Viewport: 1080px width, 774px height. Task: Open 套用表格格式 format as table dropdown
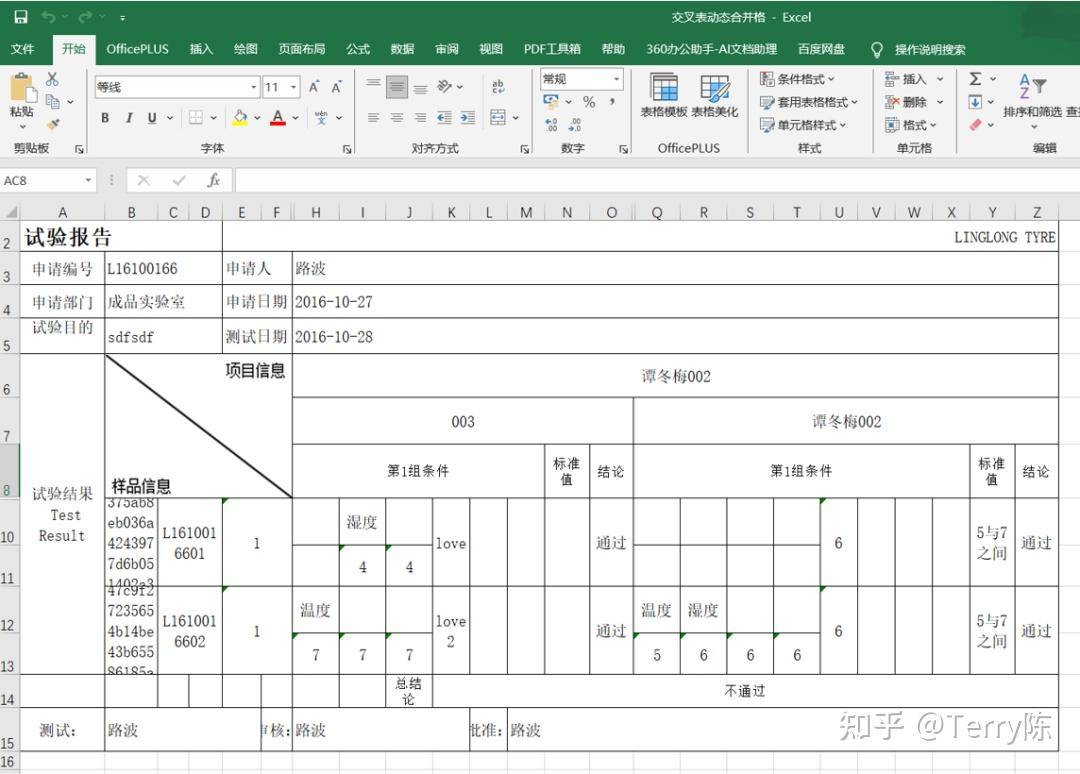point(809,102)
